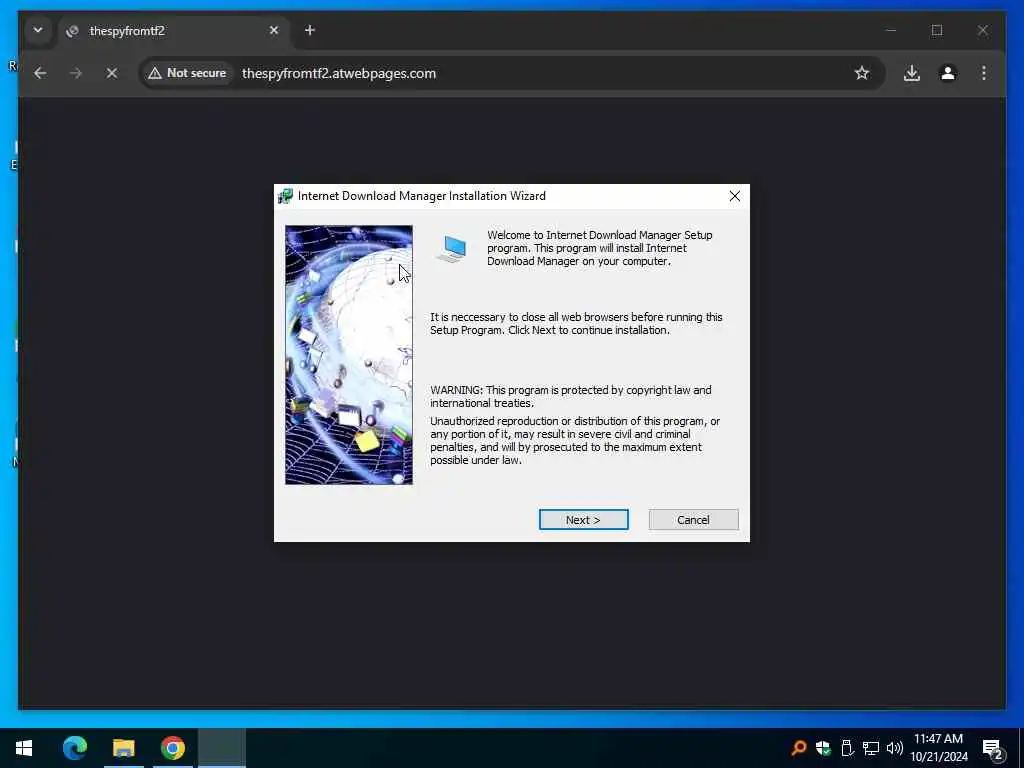Select the active installer taskbar button
Image resolution: width=1024 pixels, height=768 pixels.
pyautogui.click(x=222, y=748)
